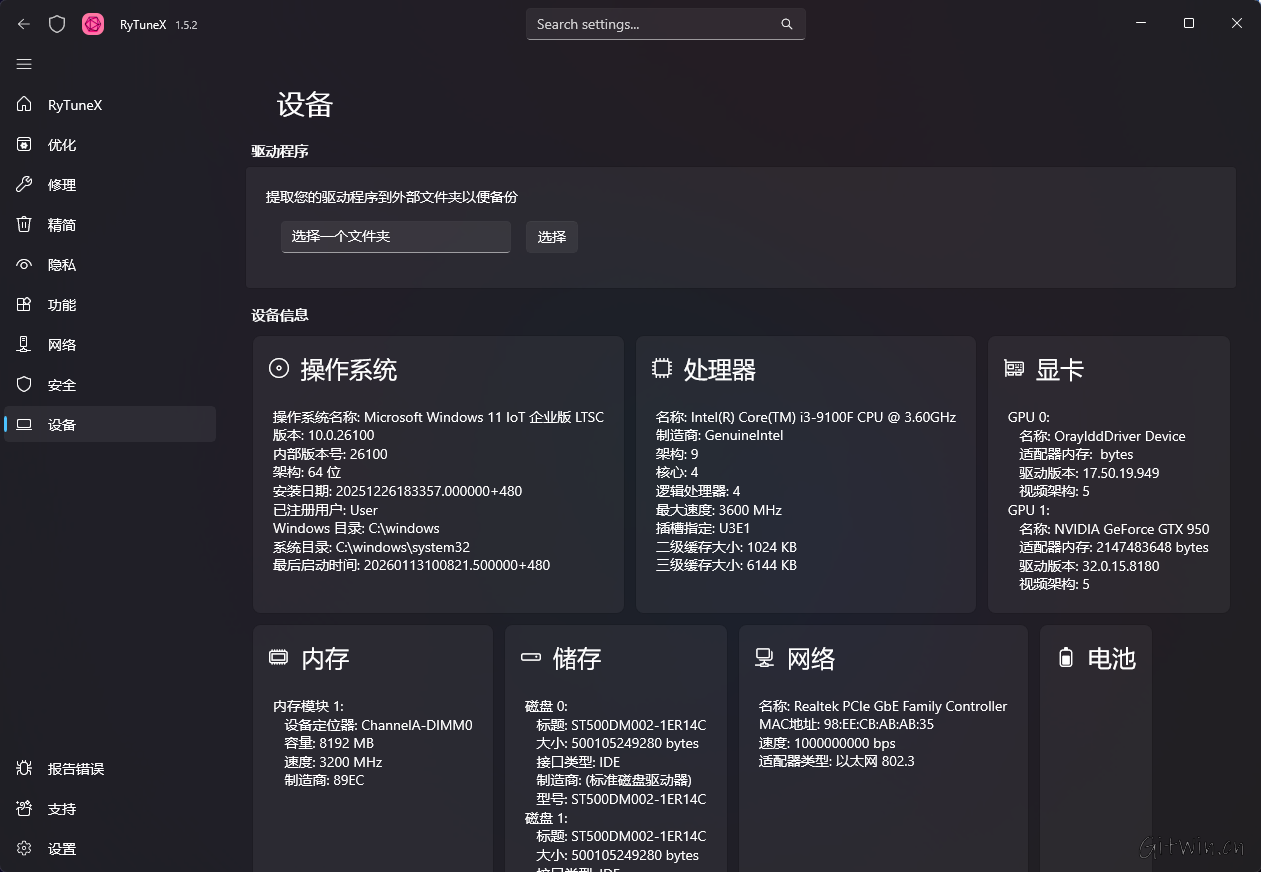The height and width of the screenshot is (872, 1261).
Task: Click the 选择一个文件夹 folder path field
Action: [x=395, y=237]
